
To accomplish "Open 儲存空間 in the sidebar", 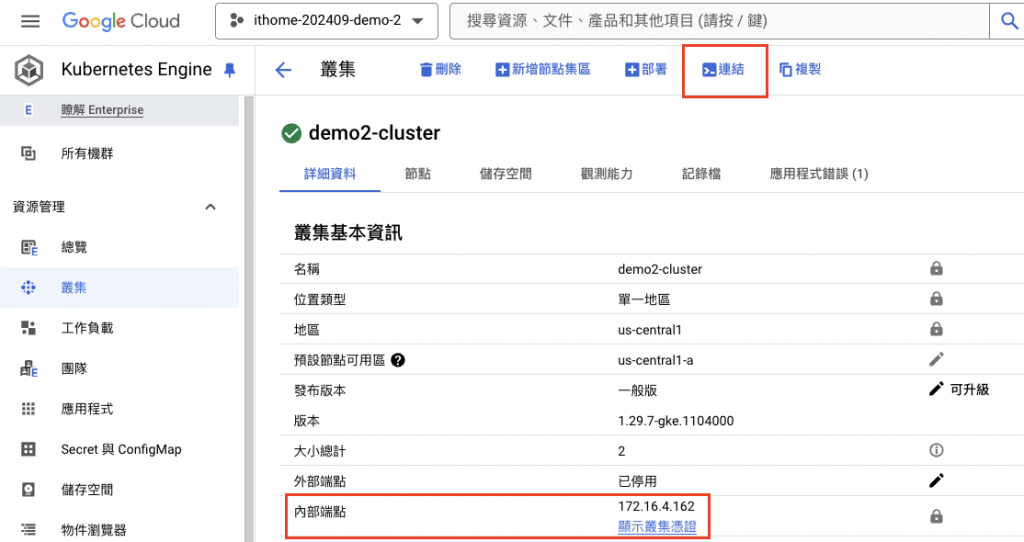I will click(87, 490).
